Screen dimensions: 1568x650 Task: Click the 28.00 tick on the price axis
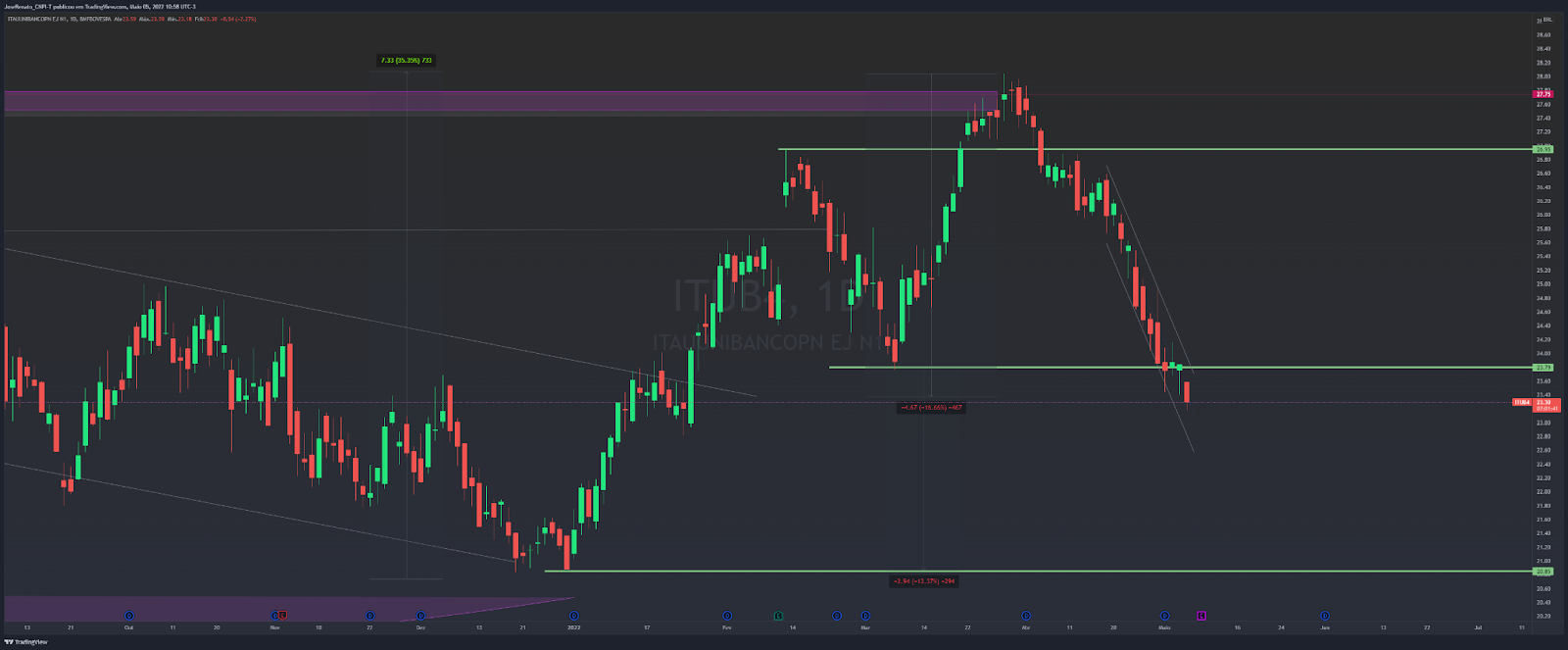pyautogui.click(x=1543, y=76)
